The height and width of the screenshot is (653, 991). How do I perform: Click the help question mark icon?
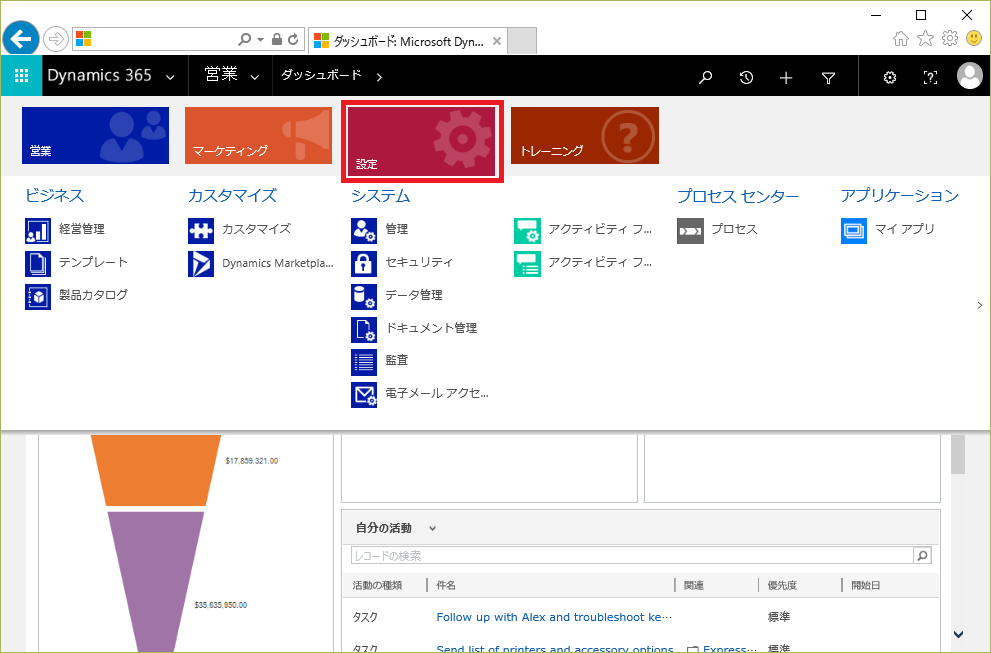930,77
